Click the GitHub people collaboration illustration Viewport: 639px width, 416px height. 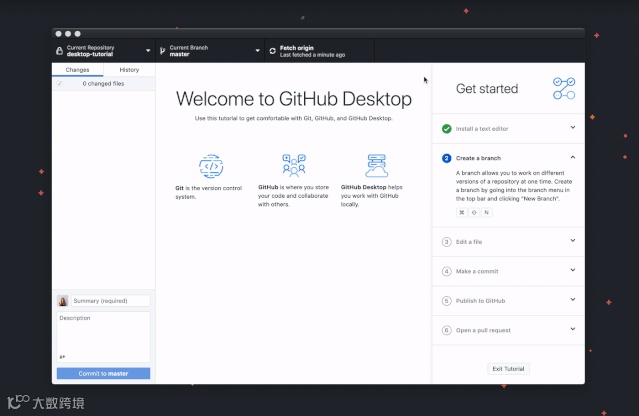point(294,165)
